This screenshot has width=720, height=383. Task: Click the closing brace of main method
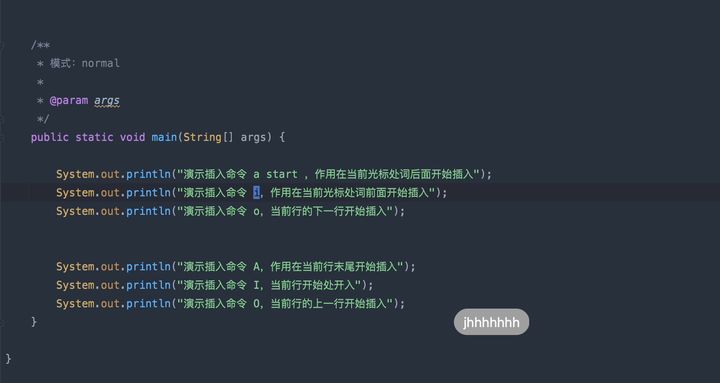[x=34, y=321]
